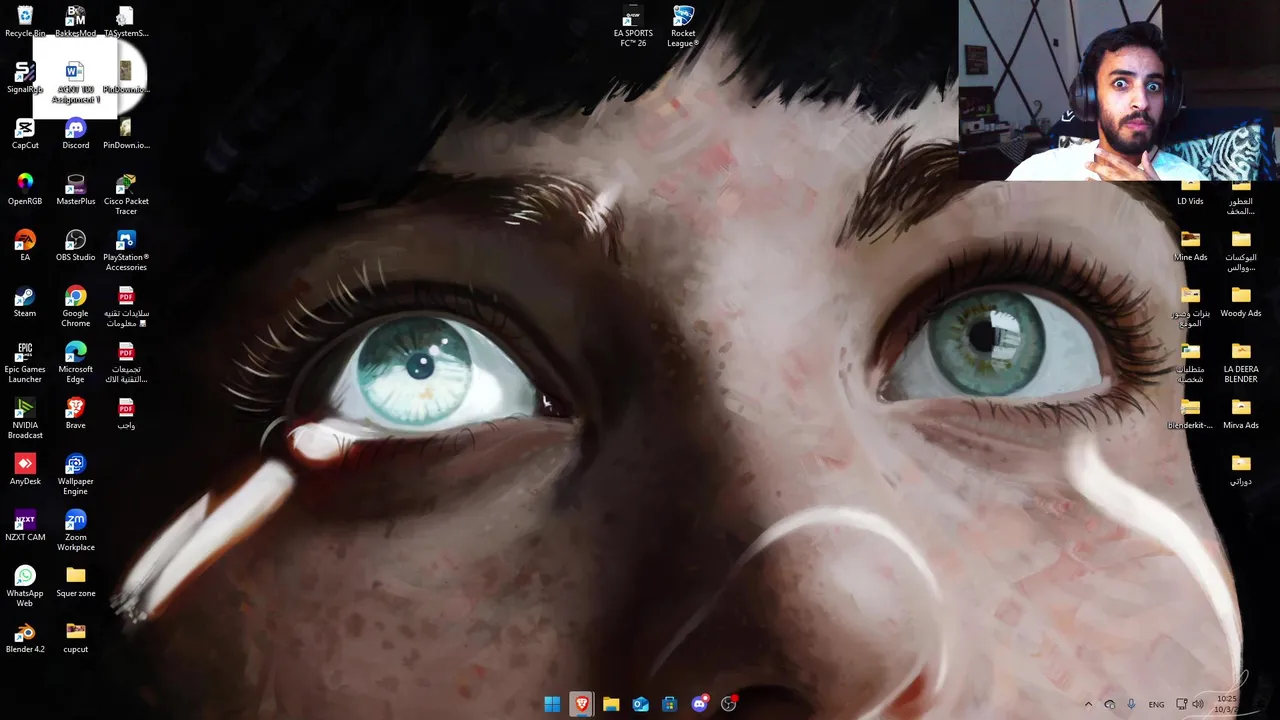This screenshot has height=720, width=1280.
Task: Select the PinDown.io image beside the Word document
Action: coord(125,77)
